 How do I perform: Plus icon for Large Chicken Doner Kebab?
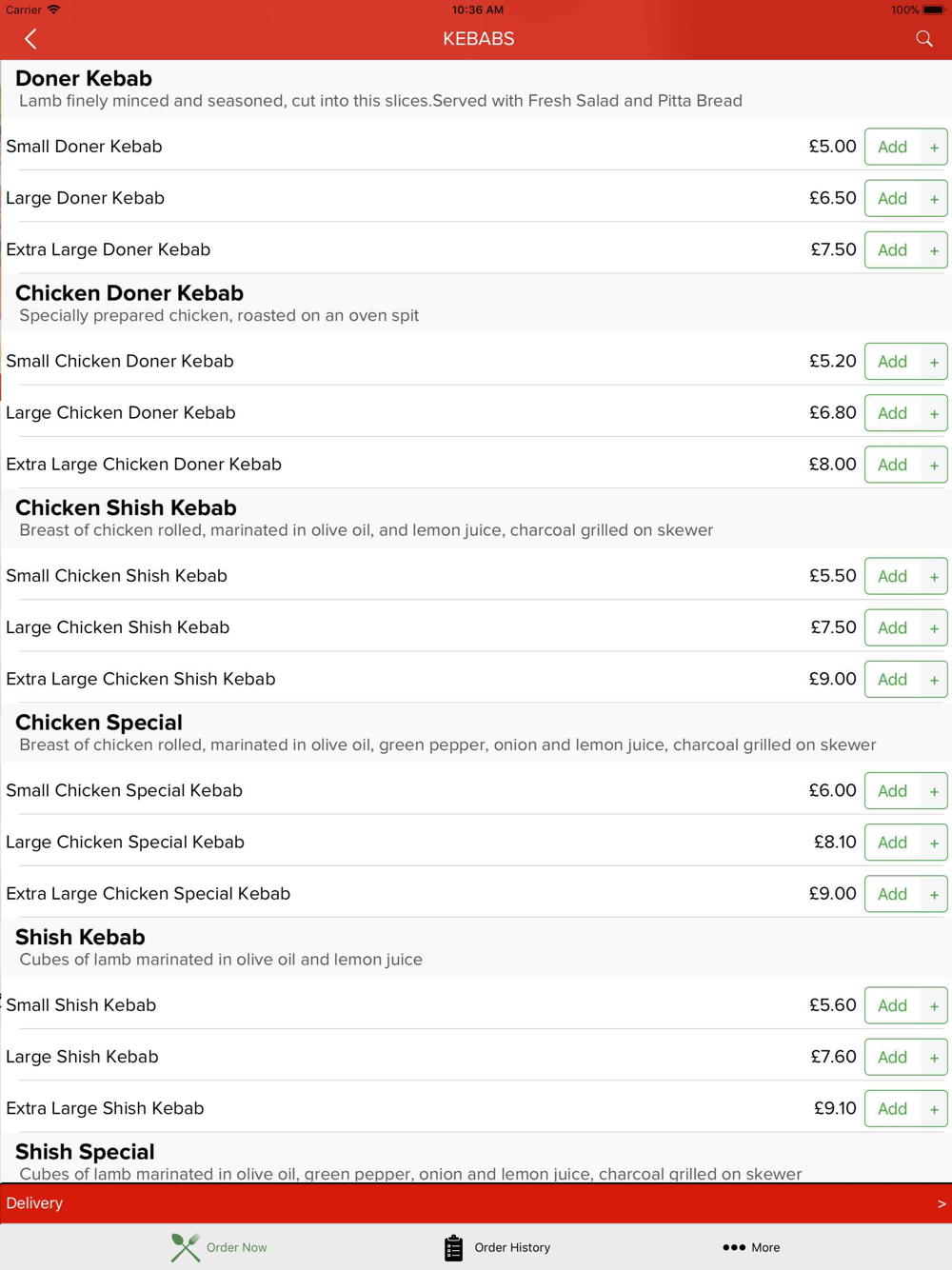click(x=934, y=413)
